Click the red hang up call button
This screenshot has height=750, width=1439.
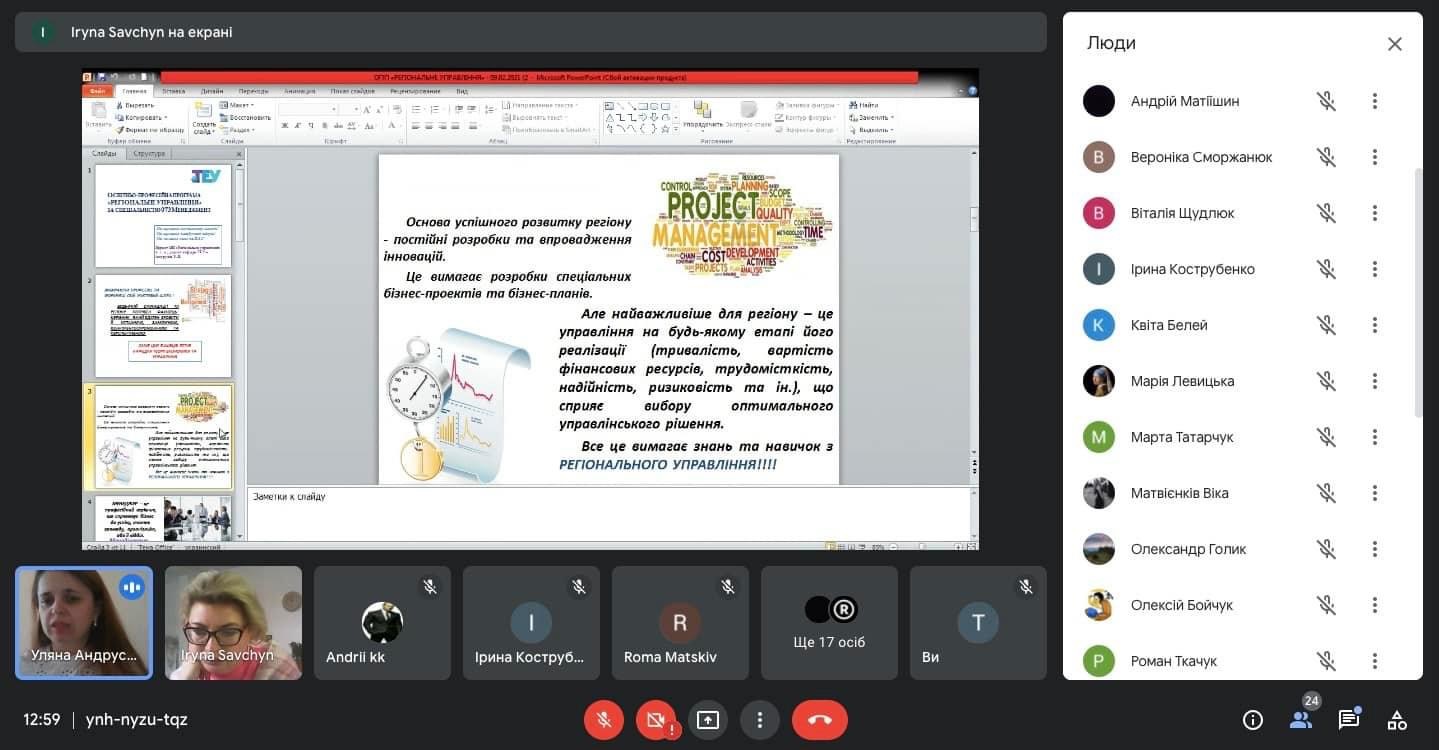click(x=819, y=720)
